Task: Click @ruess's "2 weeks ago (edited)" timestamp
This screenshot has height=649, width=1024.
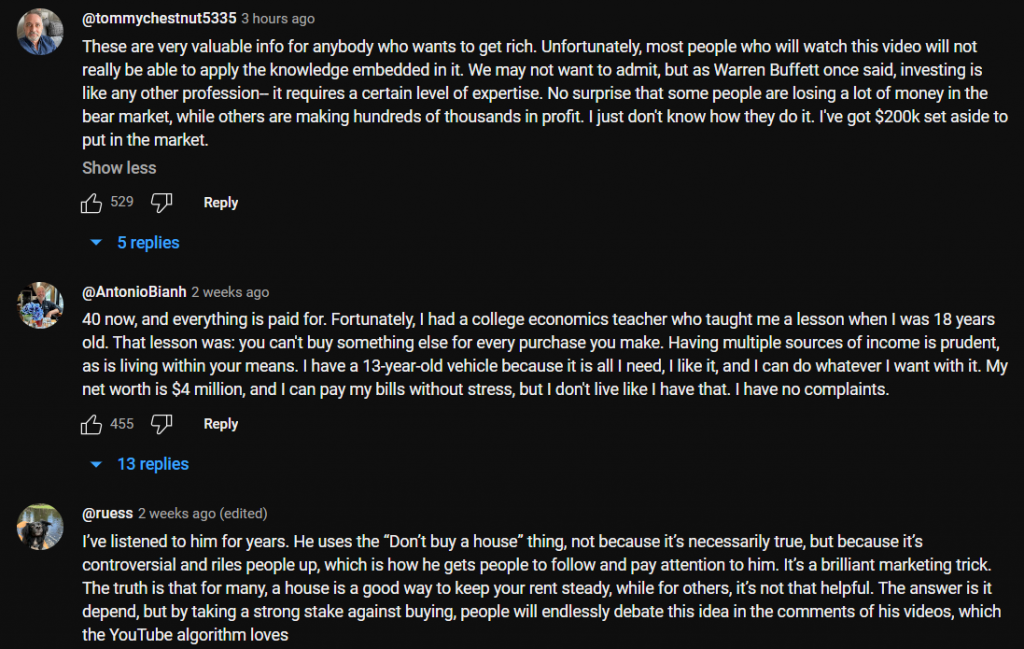Action: pyautogui.click(x=203, y=514)
